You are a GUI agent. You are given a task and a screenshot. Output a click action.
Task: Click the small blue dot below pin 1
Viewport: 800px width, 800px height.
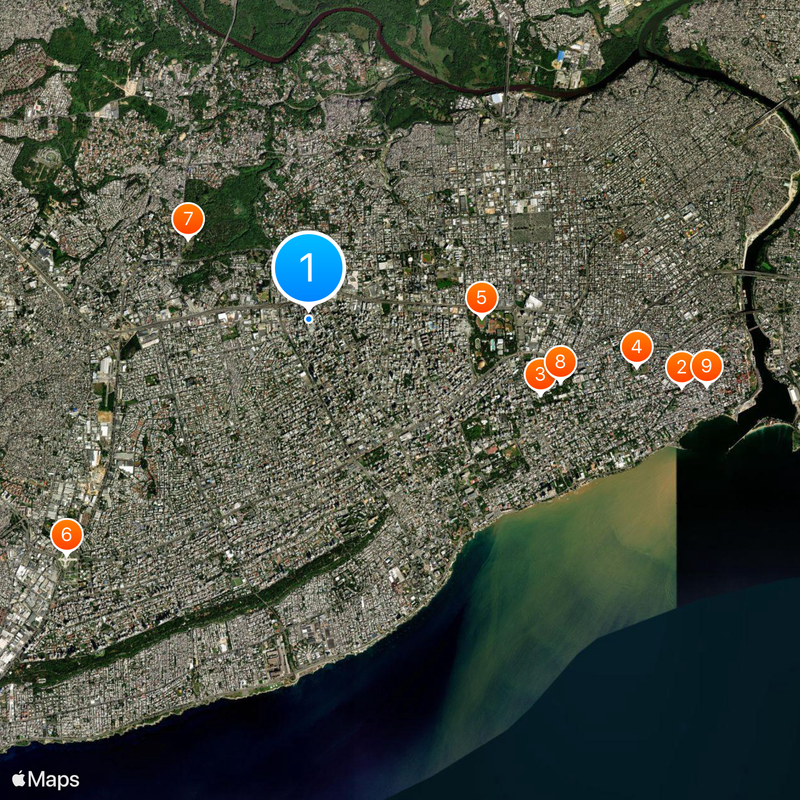tap(308, 319)
